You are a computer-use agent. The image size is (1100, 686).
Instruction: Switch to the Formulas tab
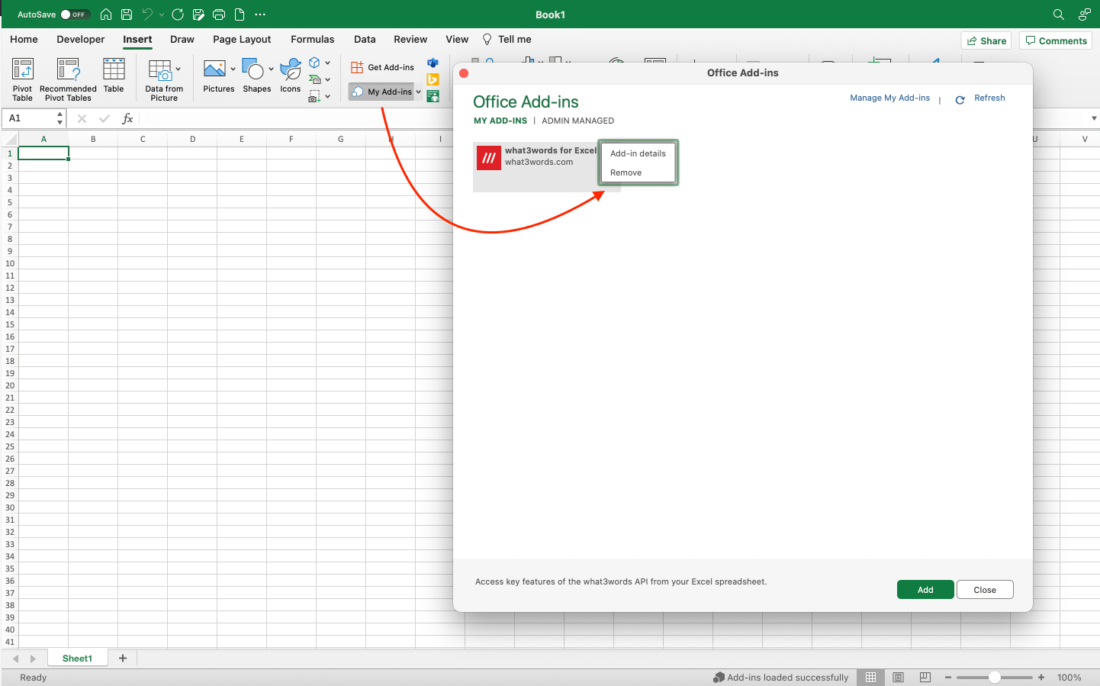tap(312, 39)
